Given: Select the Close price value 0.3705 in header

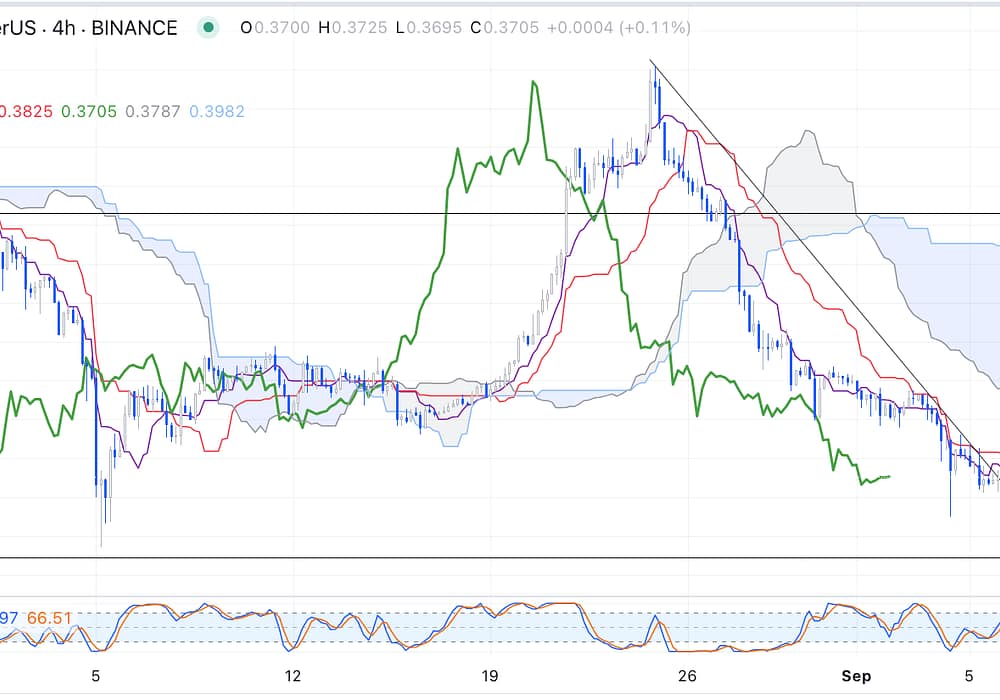Looking at the screenshot, I should point(513,28).
